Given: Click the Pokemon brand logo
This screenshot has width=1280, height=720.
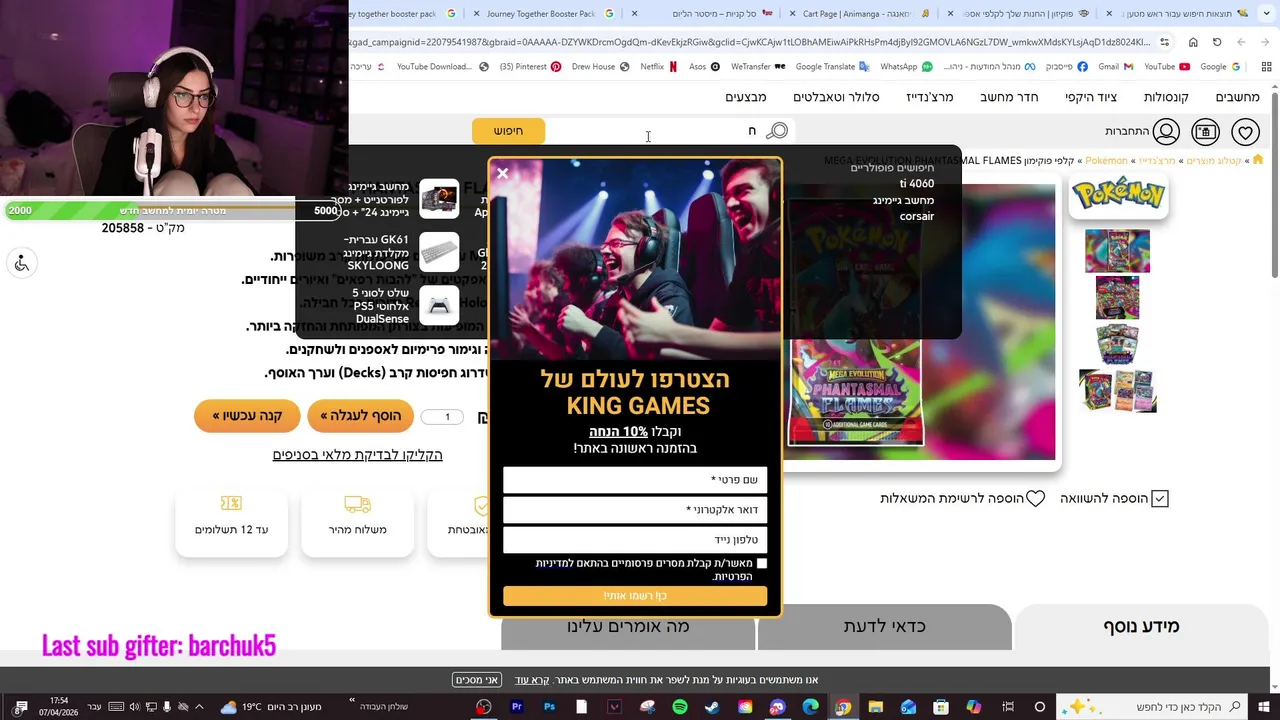Looking at the screenshot, I should [1118, 195].
